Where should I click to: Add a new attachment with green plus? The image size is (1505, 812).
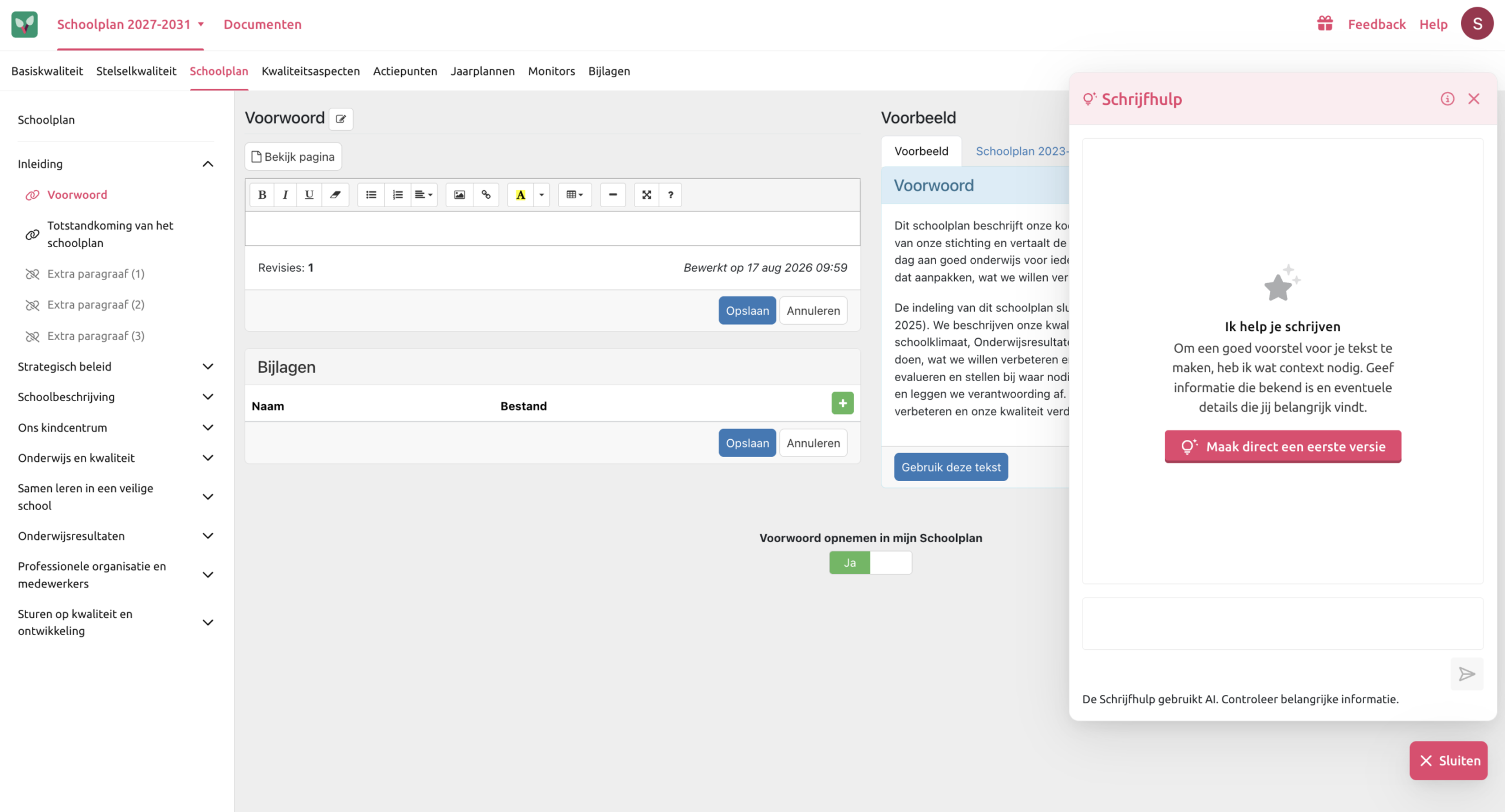tap(843, 403)
